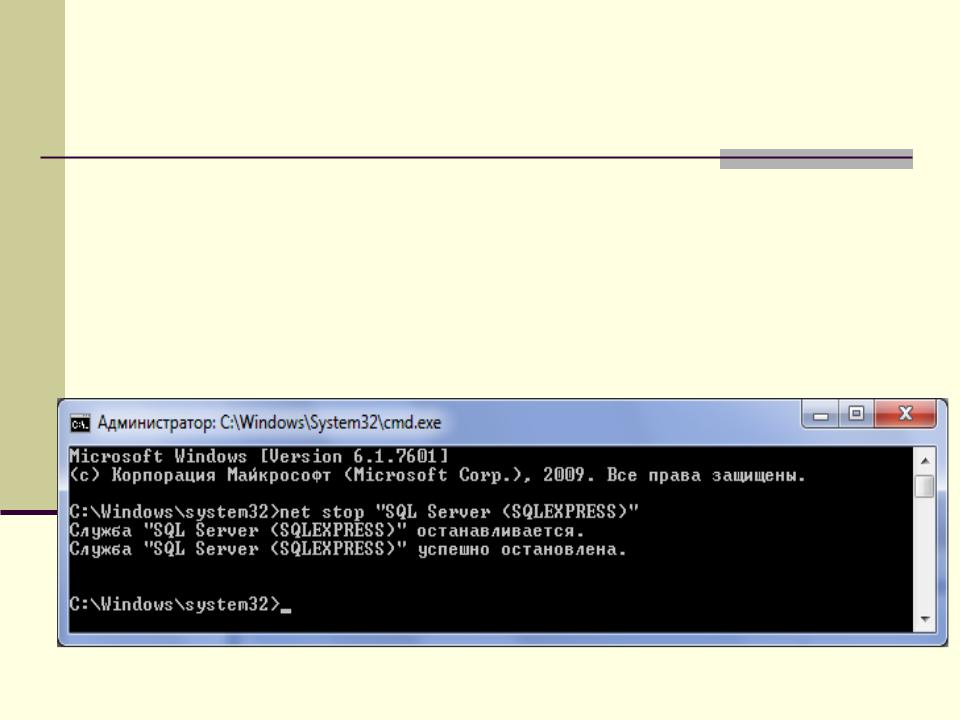Viewport: 960px width, 720px height.
Task: Click the console vertical scrollbar thumb
Action: tap(924, 486)
